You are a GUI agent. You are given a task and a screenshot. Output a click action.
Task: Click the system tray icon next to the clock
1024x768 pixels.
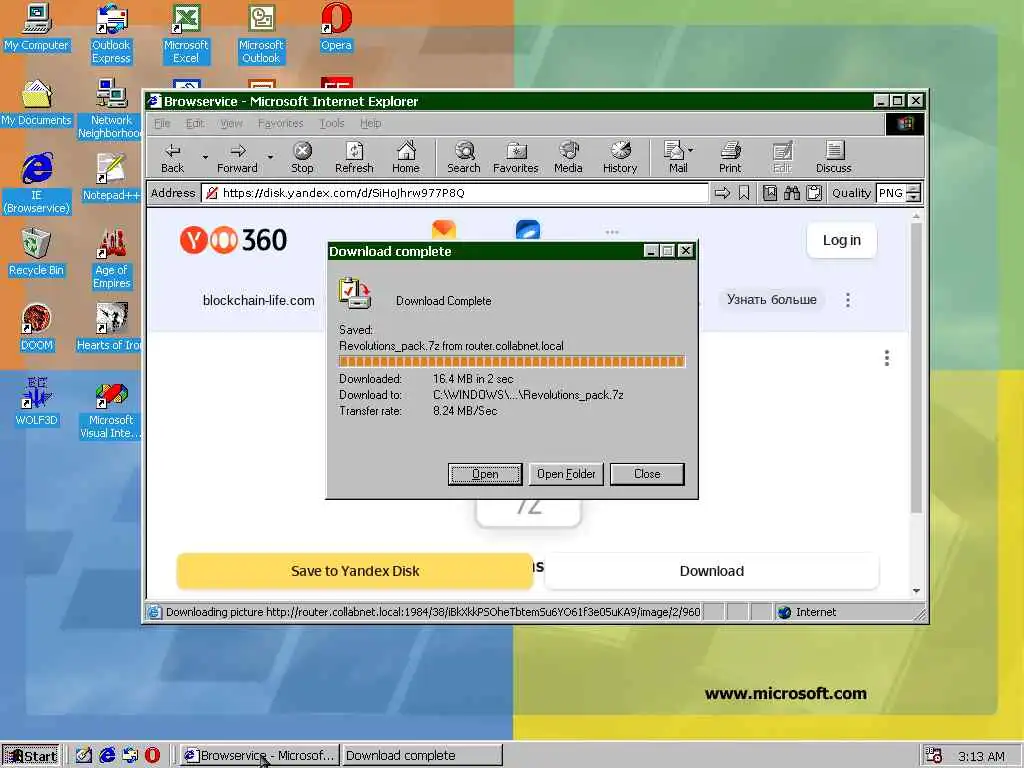tap(934, 756)
